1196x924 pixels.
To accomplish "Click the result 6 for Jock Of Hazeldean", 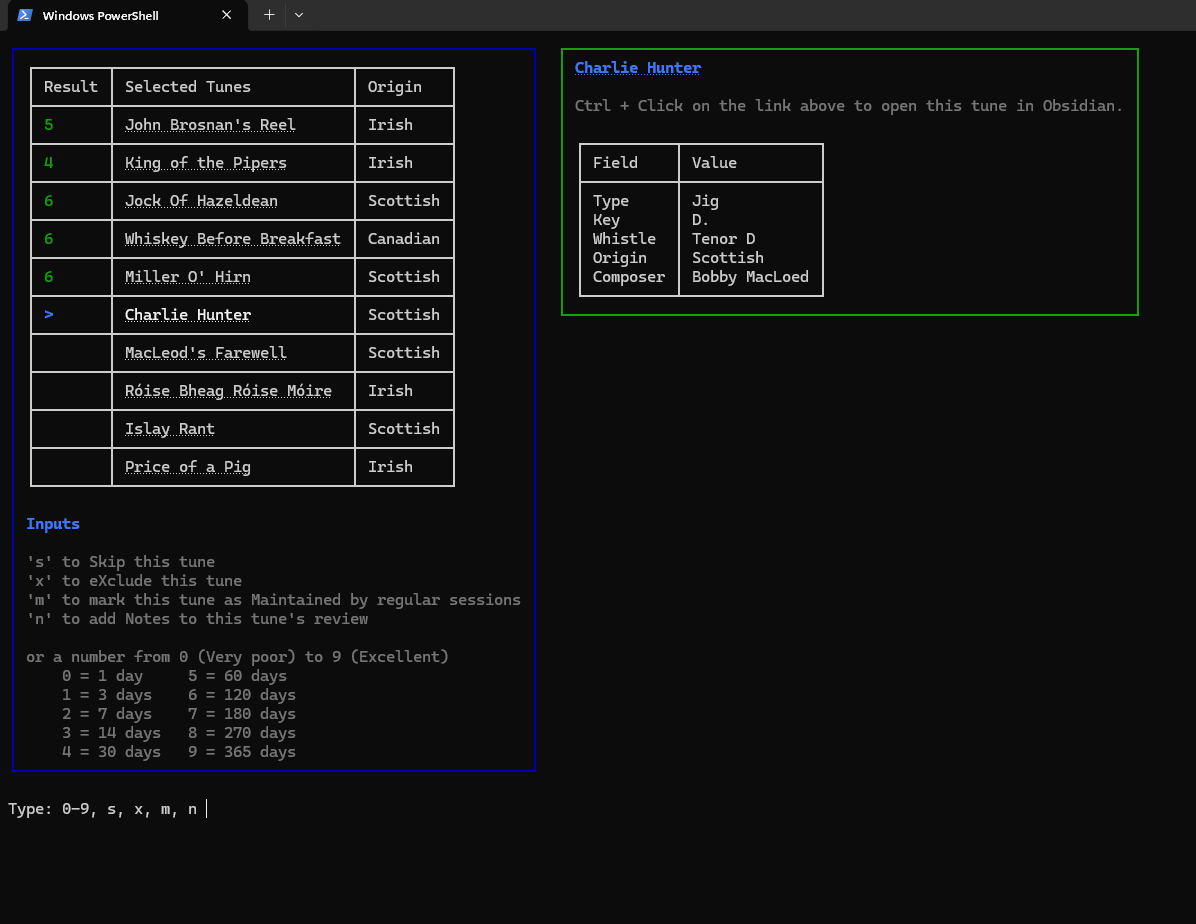I will (49, 201).
